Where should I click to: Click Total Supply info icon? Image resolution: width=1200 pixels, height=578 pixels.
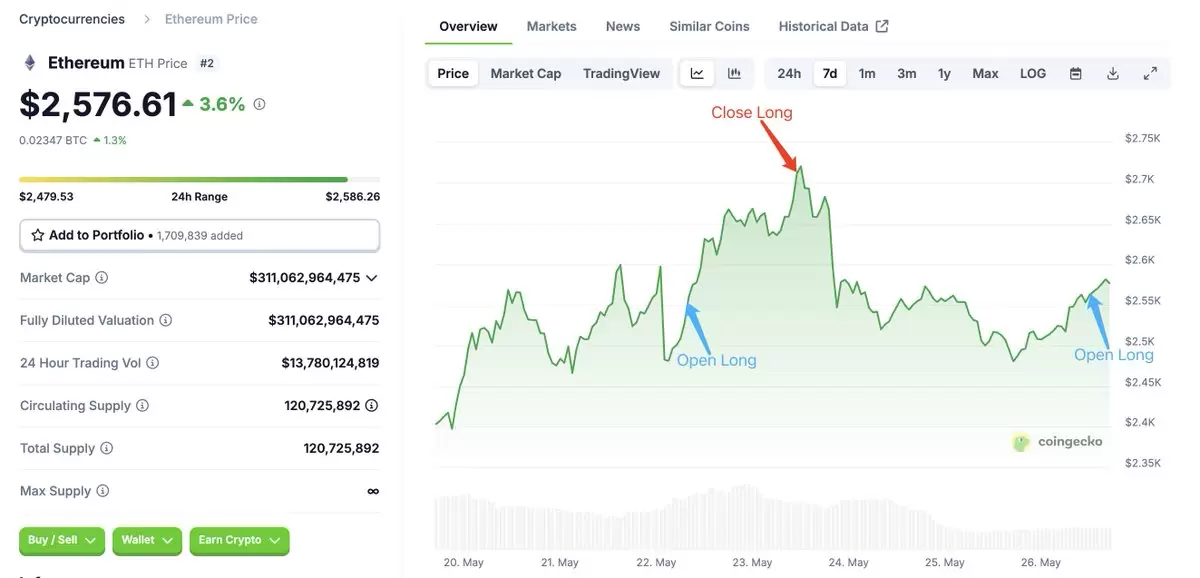point(107,449)
